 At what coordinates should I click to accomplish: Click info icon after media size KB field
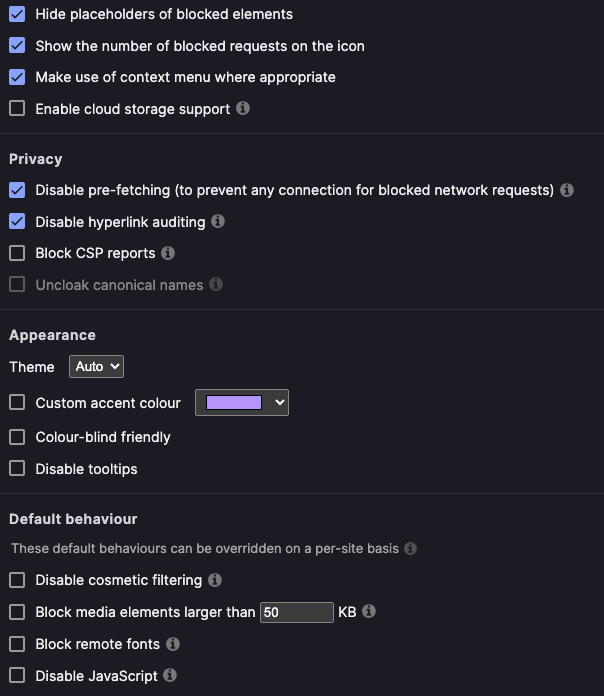(x=369, y=611)
